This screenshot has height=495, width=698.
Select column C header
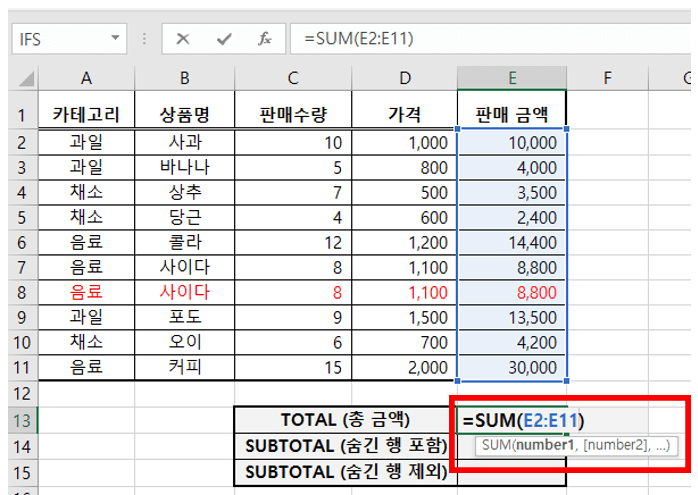click(x=293, y=78)
